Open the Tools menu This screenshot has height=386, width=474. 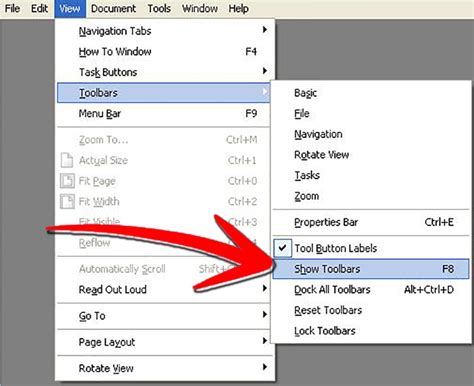(x=159, y=8)
